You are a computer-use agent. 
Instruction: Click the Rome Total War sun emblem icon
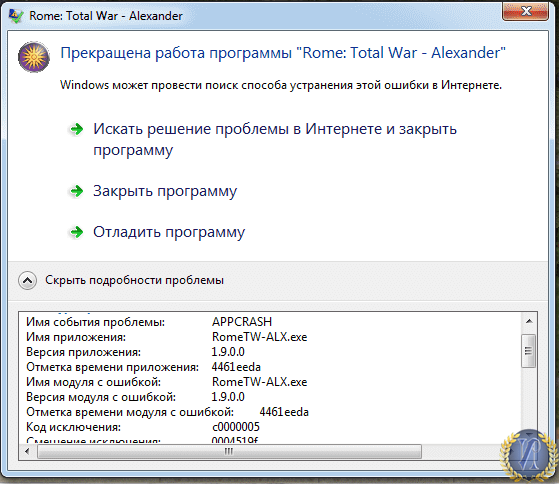tap(34, 57)
